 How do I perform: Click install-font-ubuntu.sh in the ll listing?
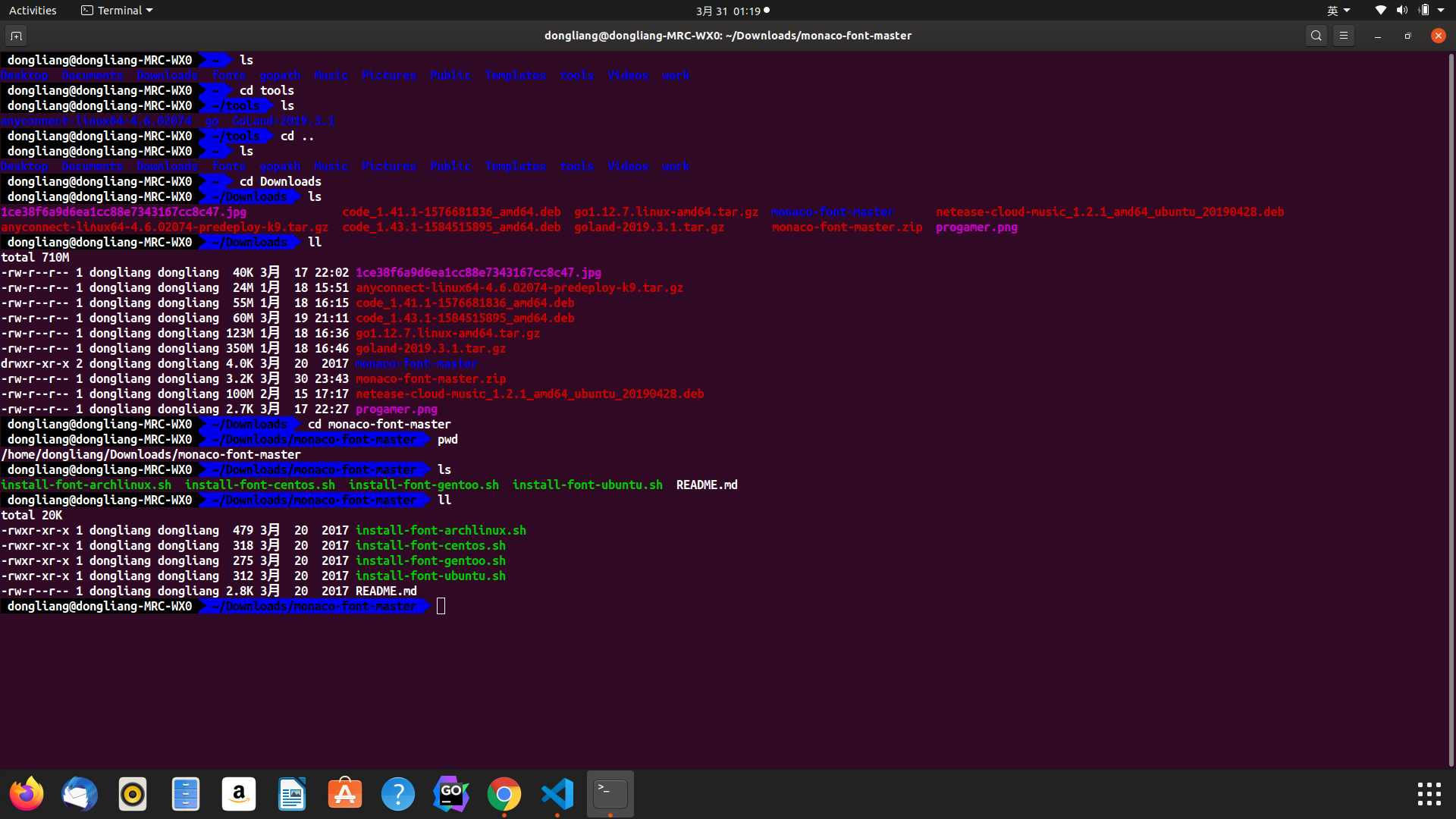point(431,576)
